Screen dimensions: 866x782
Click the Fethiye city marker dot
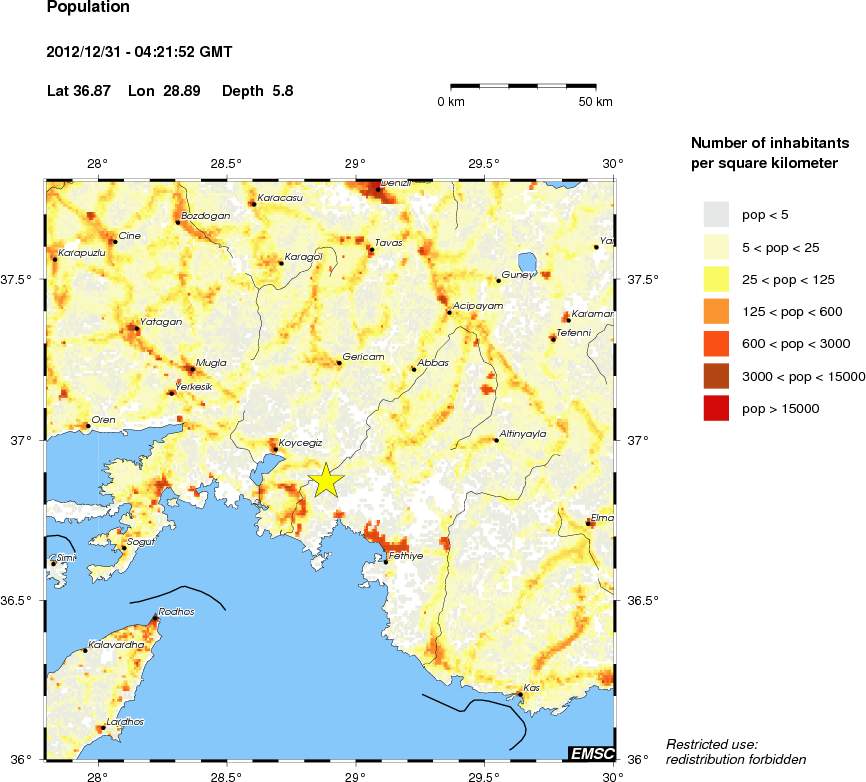coord(386,562)
